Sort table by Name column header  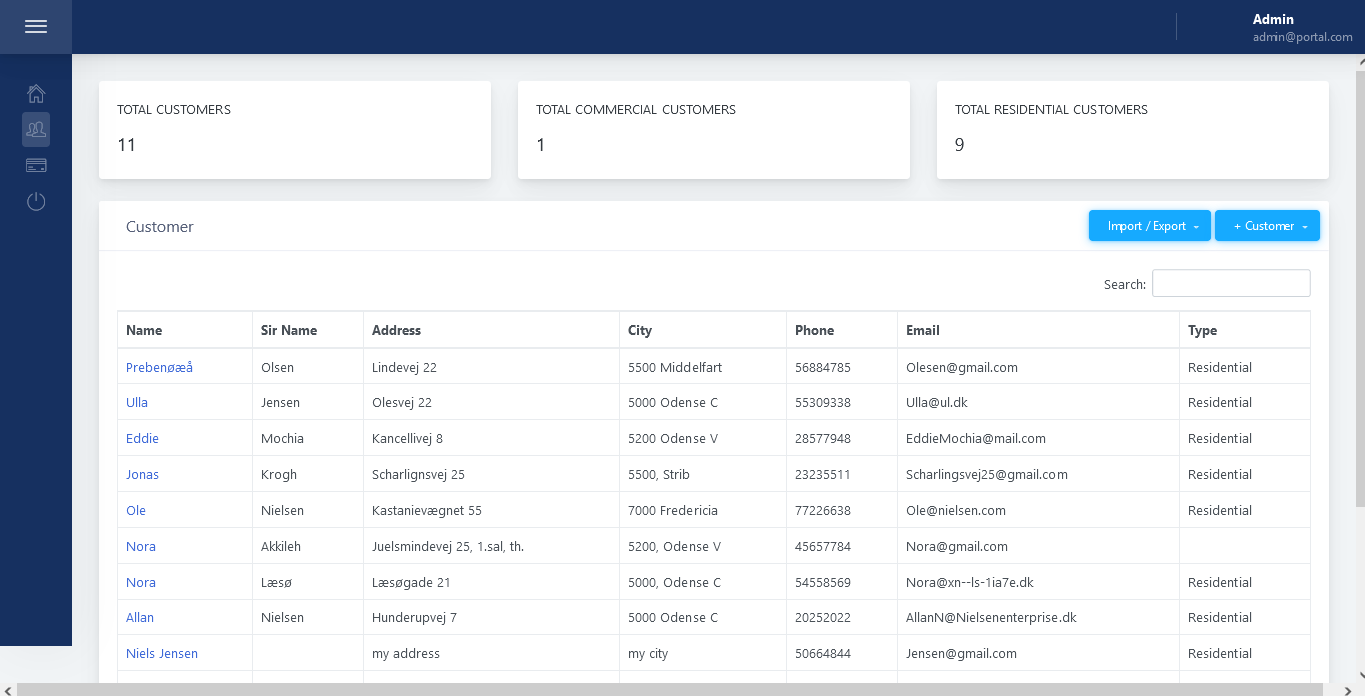click(144, 330)
